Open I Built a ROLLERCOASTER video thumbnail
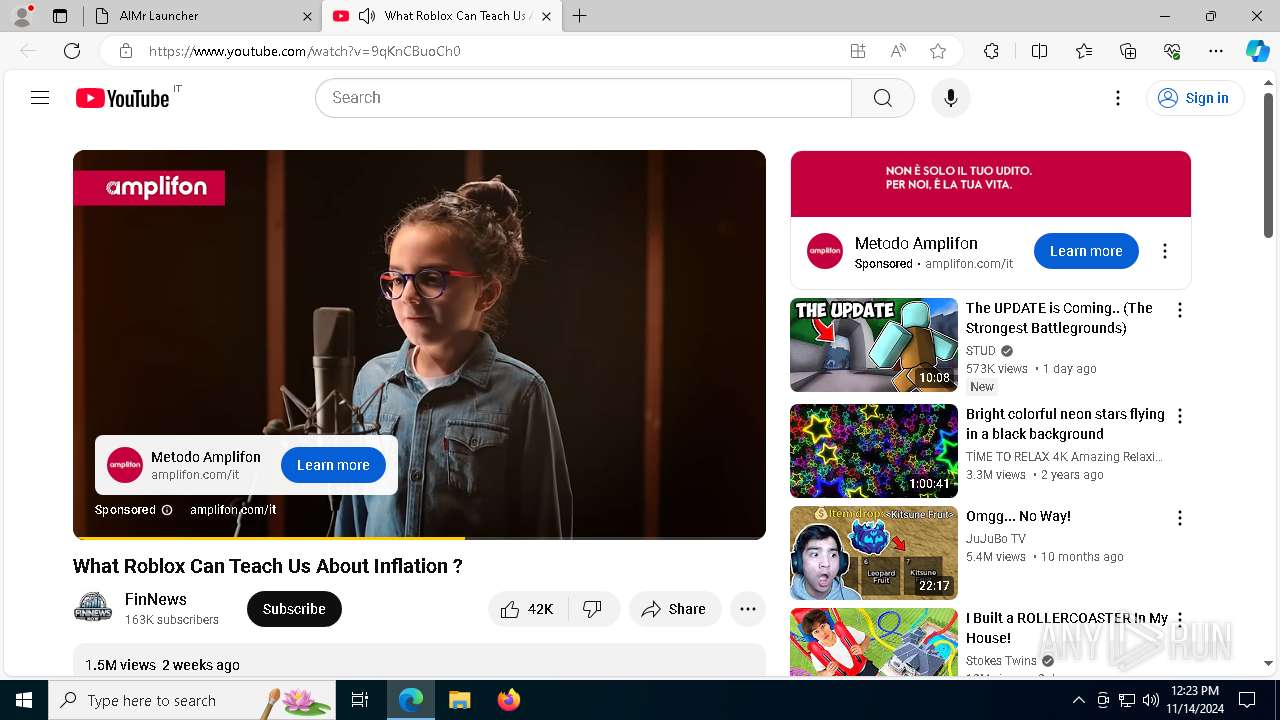Screen dimensions: 1280x720 874,643
